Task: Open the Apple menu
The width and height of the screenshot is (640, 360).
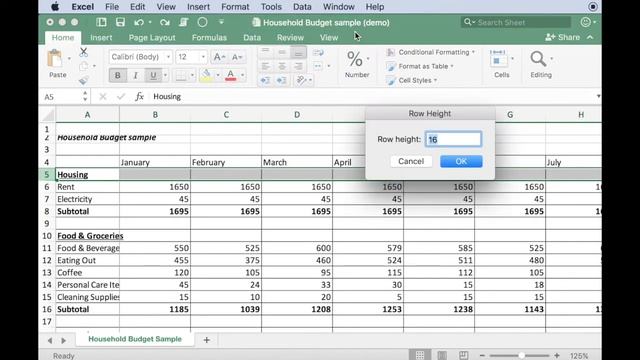Action: (56, 7)
